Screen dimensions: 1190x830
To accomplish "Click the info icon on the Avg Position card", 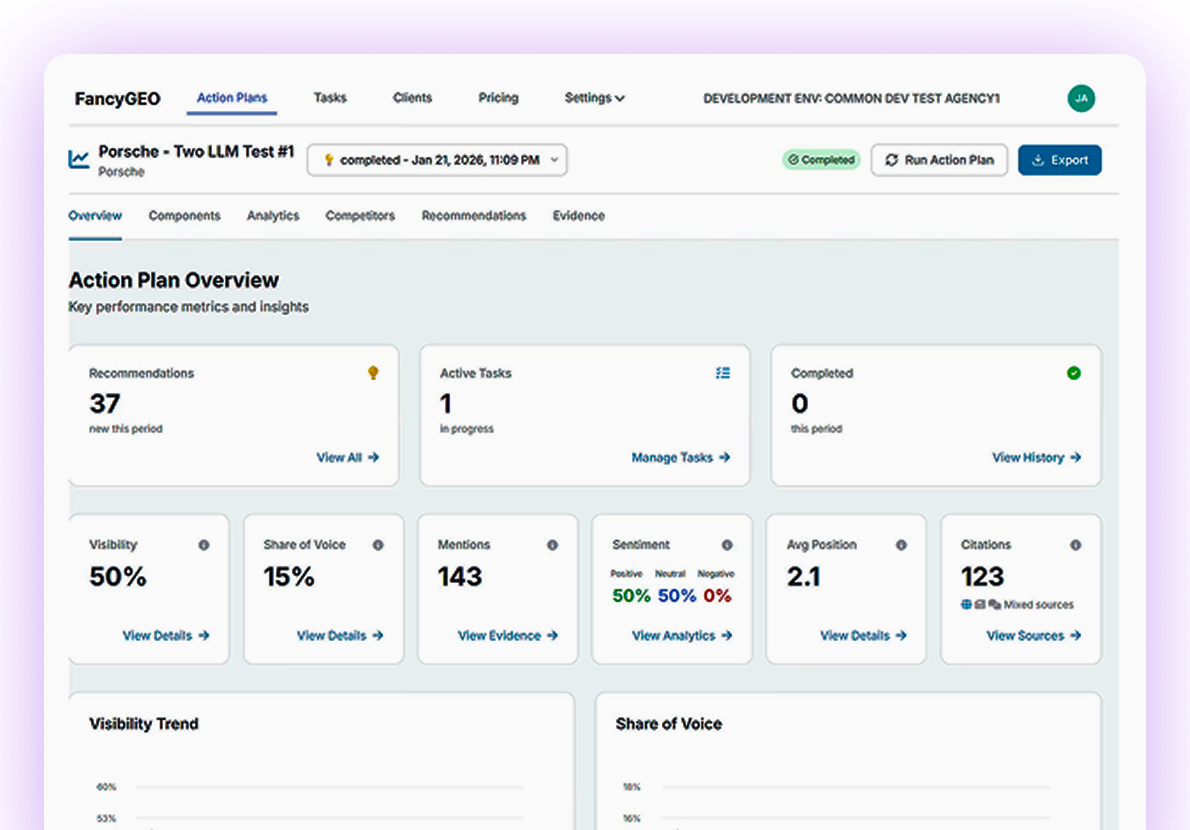I will (x=901, y=545).
